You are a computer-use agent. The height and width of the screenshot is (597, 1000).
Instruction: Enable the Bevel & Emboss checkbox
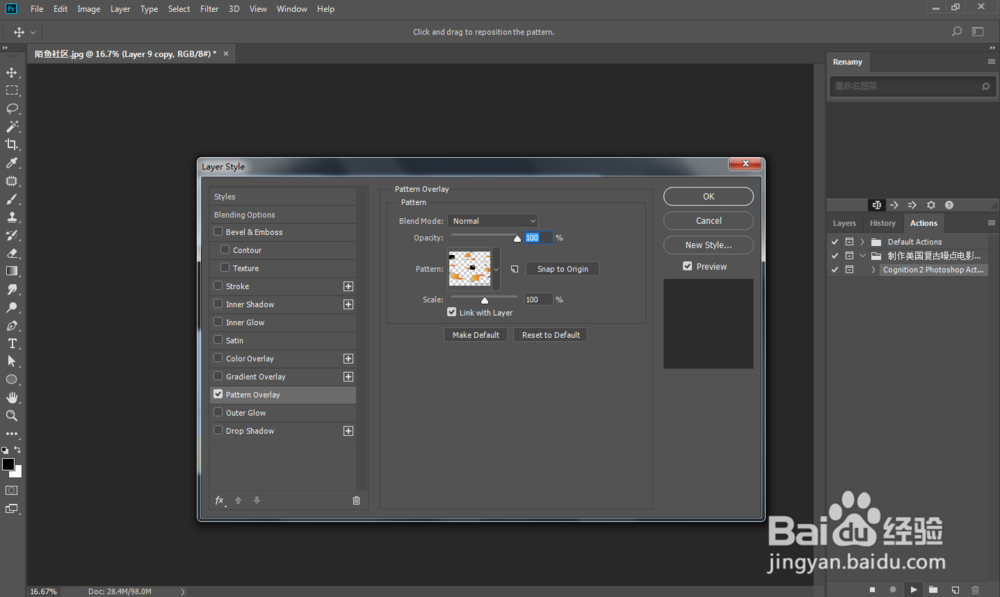[x=218, y=232]
